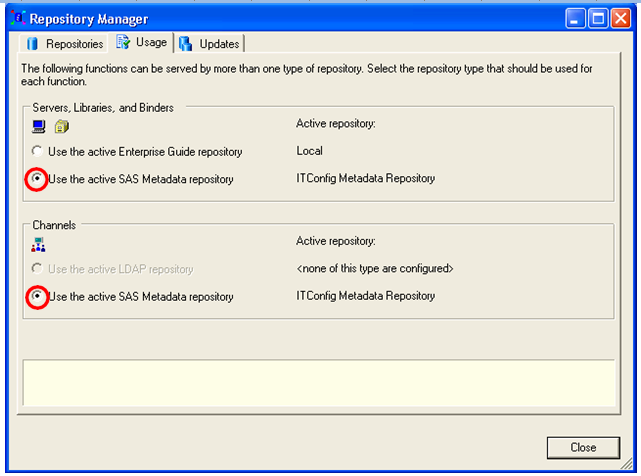This screenshot has height=476, width=641.
Task: Choose SAS Metadata repository for Servers, Libraries, Binders
Action: pos(38,179)
